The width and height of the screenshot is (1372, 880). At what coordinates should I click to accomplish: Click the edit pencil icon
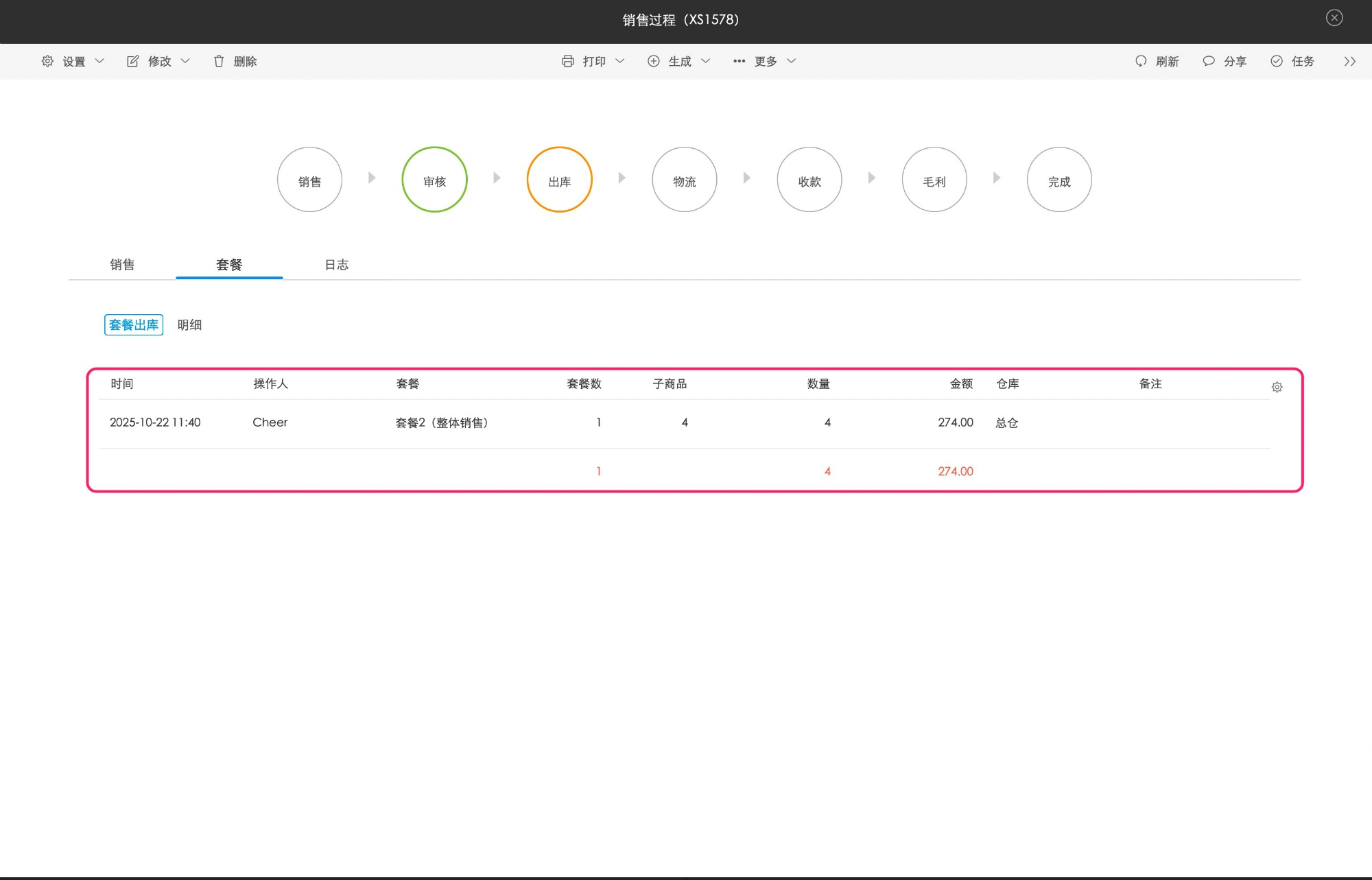click(x=133, y=61)
